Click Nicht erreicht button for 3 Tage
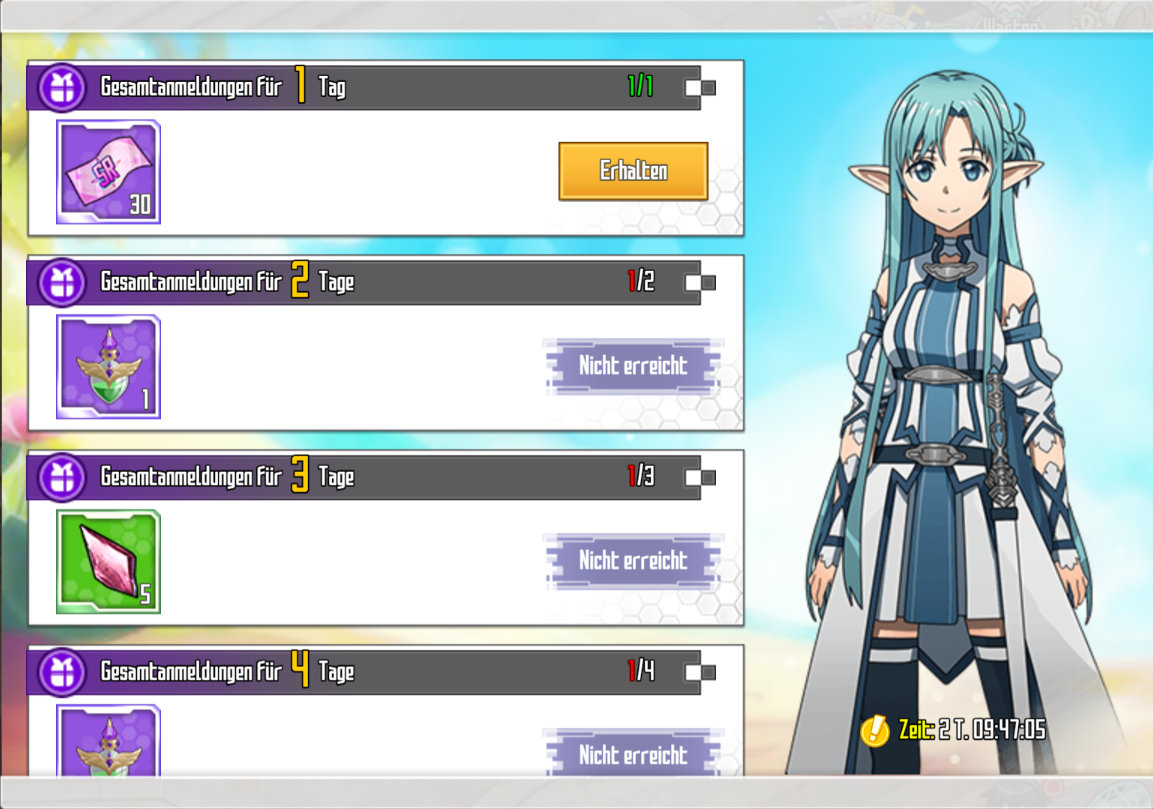Screen dimensions: 1153x809 point(633,560)
